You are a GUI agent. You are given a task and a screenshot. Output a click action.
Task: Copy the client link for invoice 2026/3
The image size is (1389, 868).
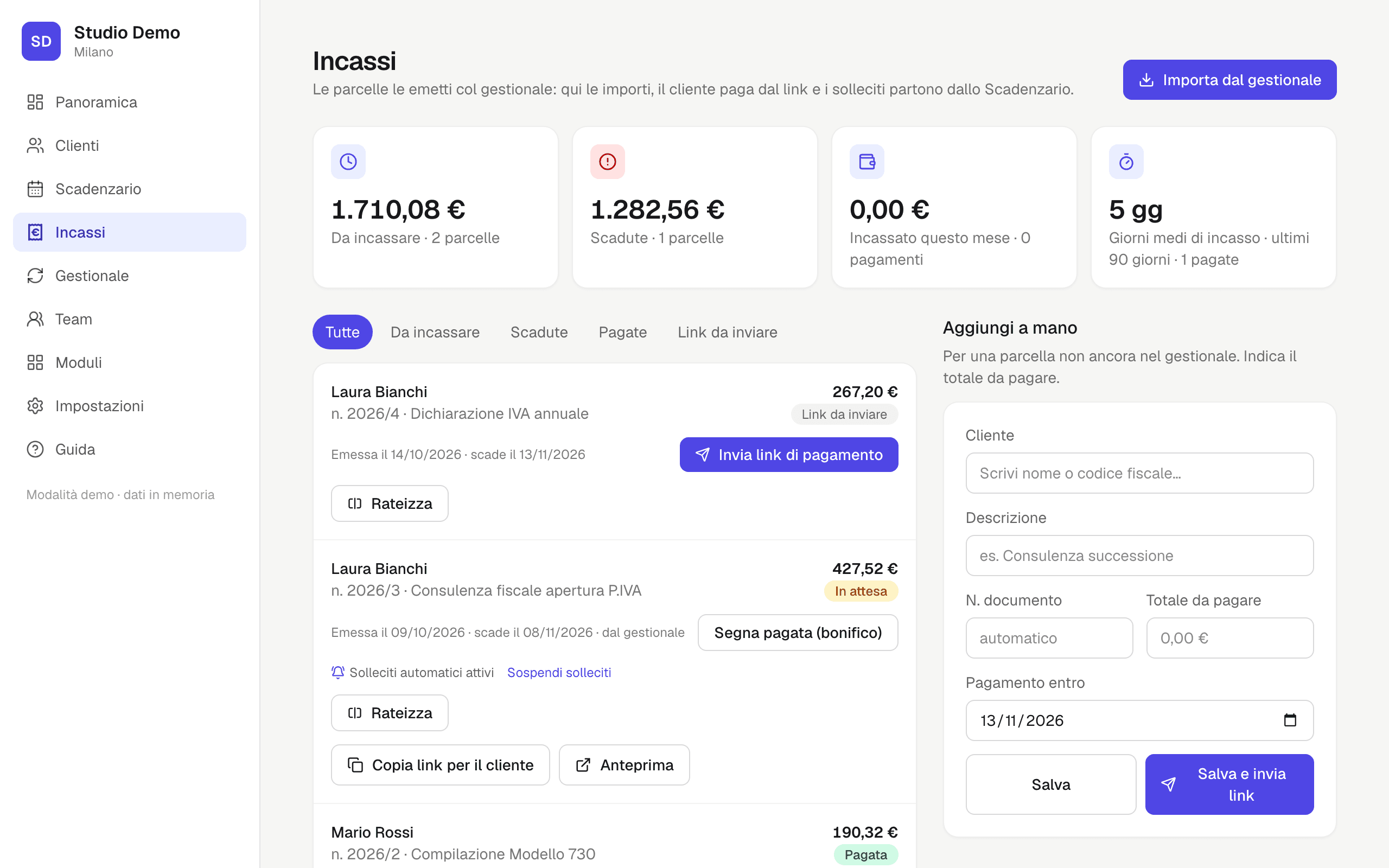[x=440, y=765]
